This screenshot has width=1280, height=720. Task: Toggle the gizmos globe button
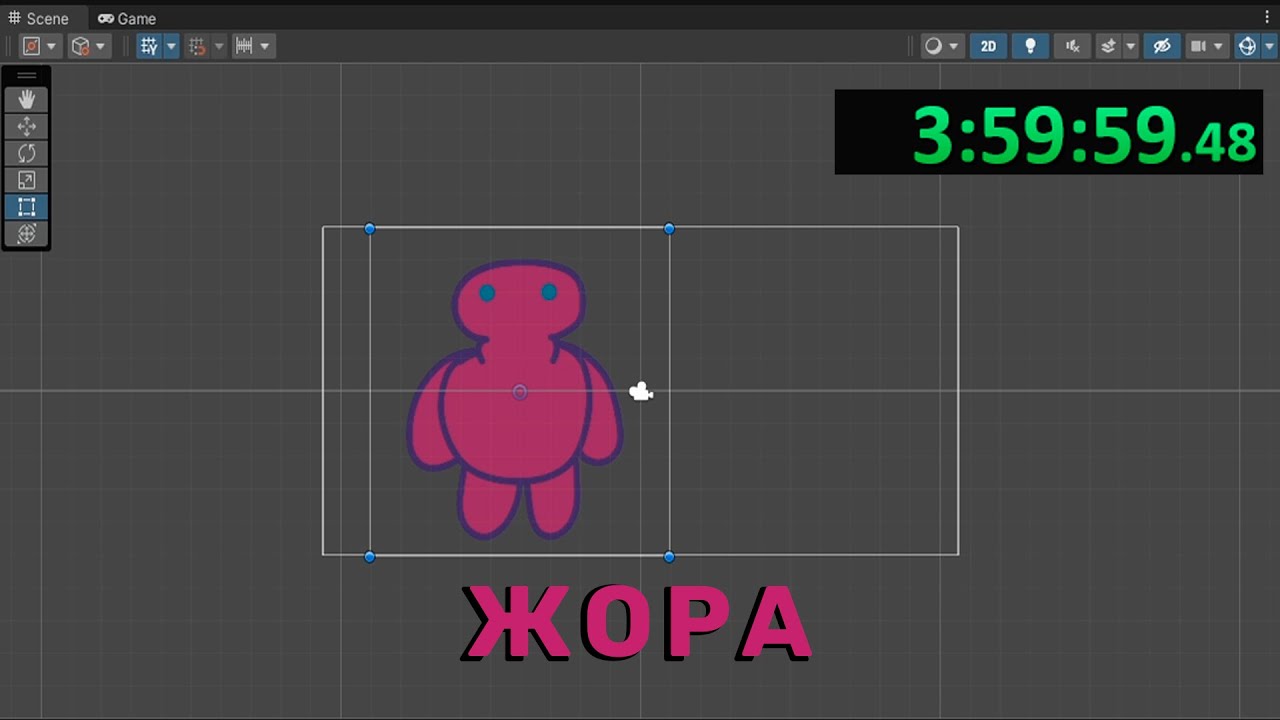click(1247, 46)
